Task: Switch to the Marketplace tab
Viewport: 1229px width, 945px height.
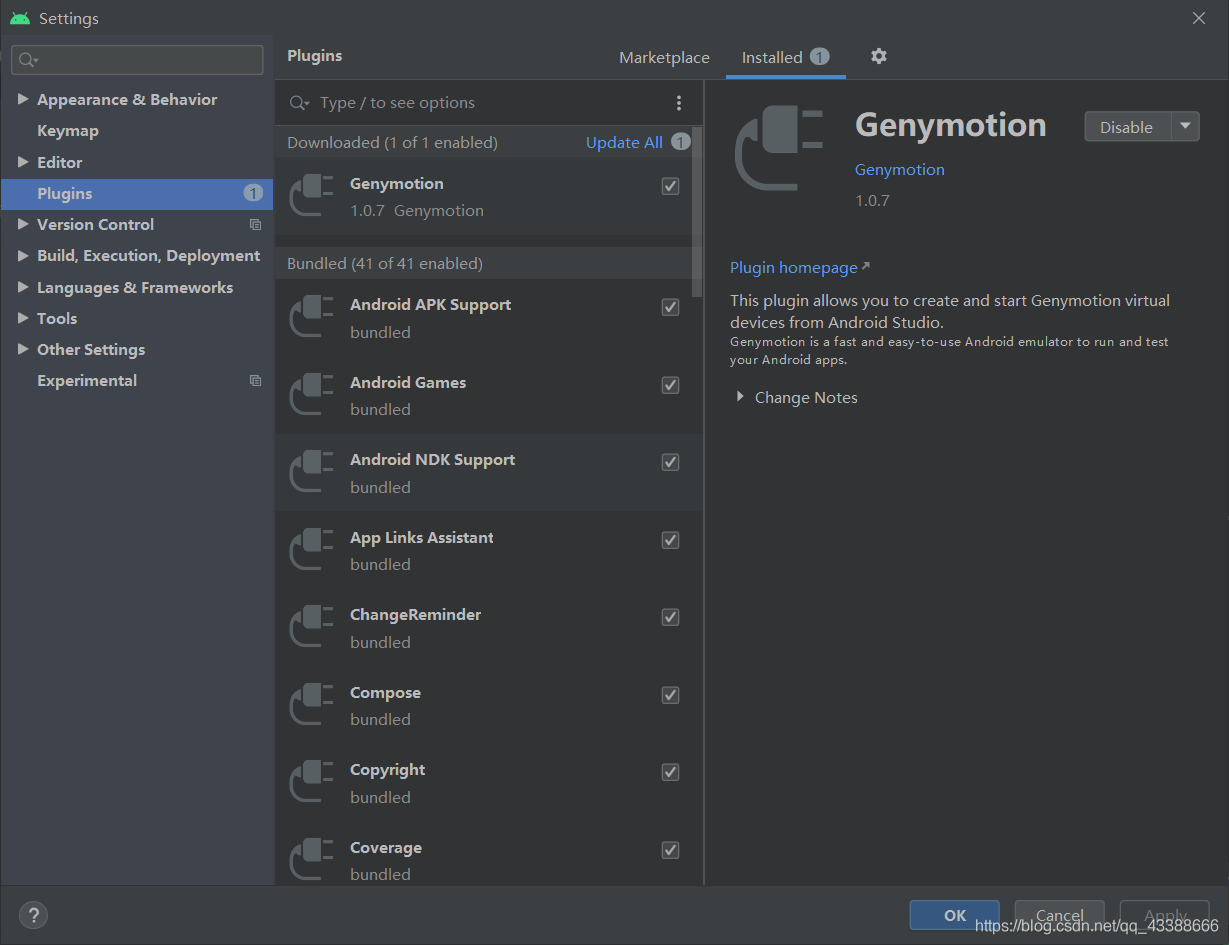Action: pos(664,58)
